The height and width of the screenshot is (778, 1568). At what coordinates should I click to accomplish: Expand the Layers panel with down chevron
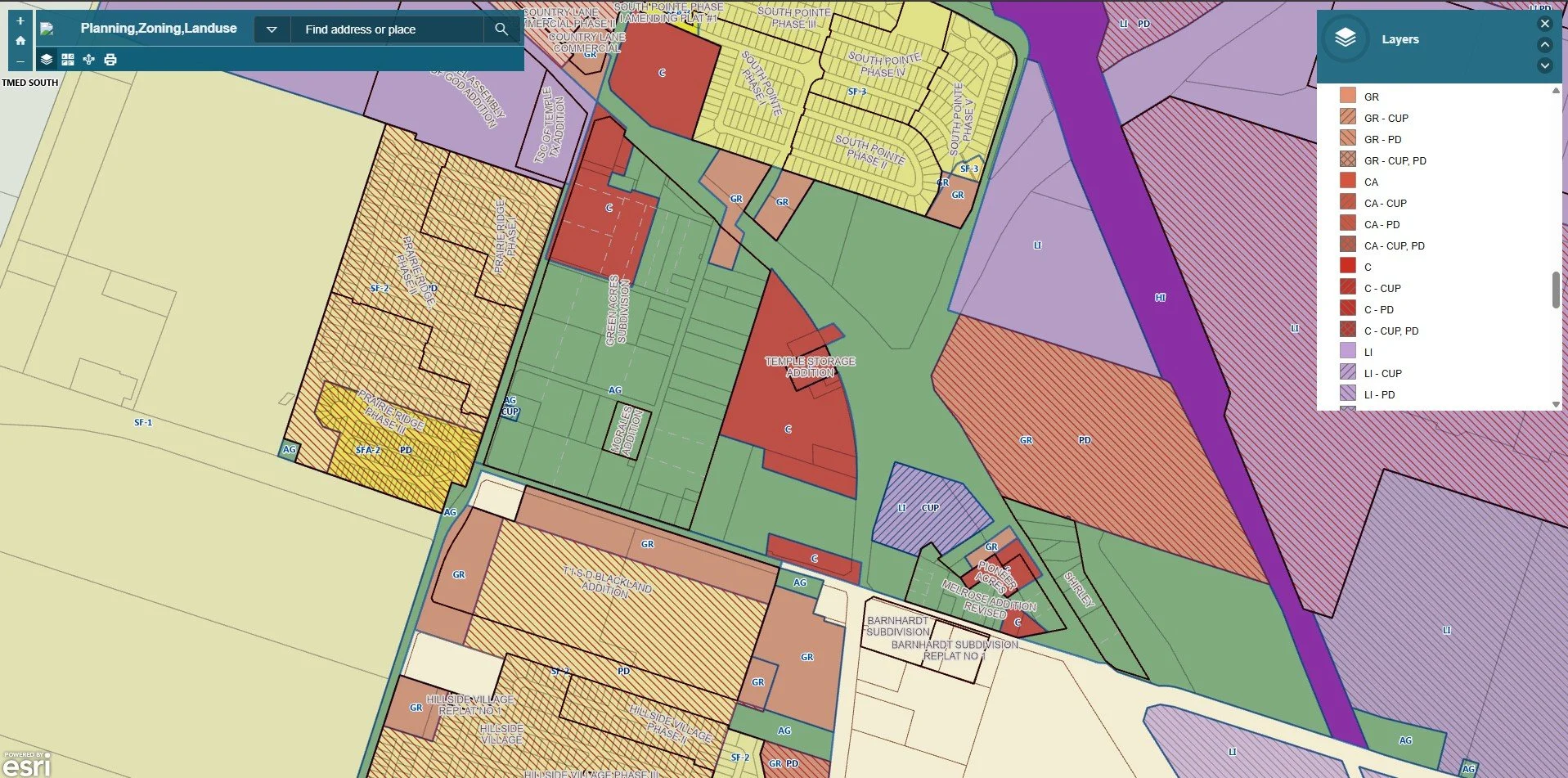pyautogui.click(x=1545, y=65)
